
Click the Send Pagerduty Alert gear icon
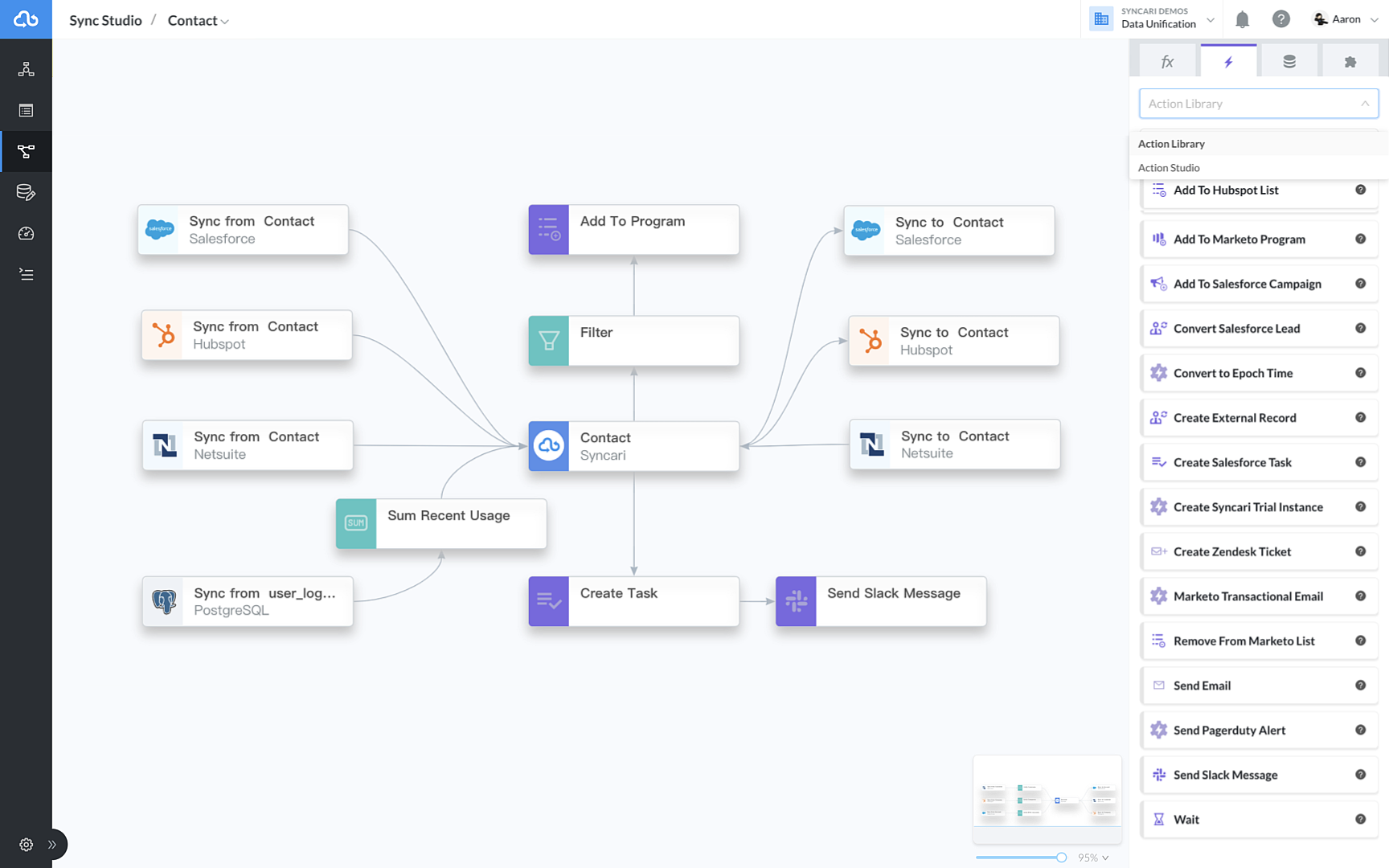point(1158,730)
